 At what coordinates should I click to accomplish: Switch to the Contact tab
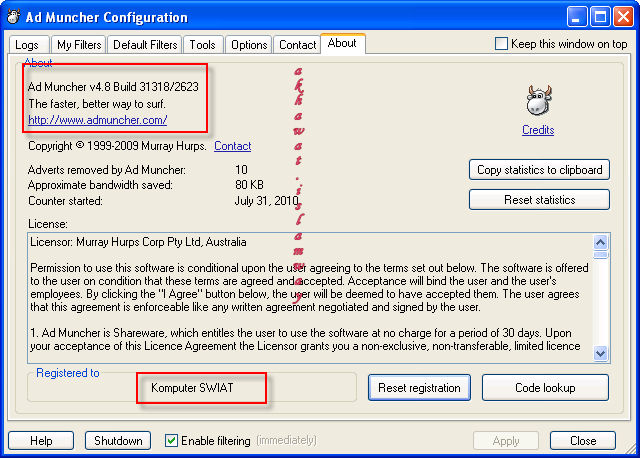click(297, 44)
